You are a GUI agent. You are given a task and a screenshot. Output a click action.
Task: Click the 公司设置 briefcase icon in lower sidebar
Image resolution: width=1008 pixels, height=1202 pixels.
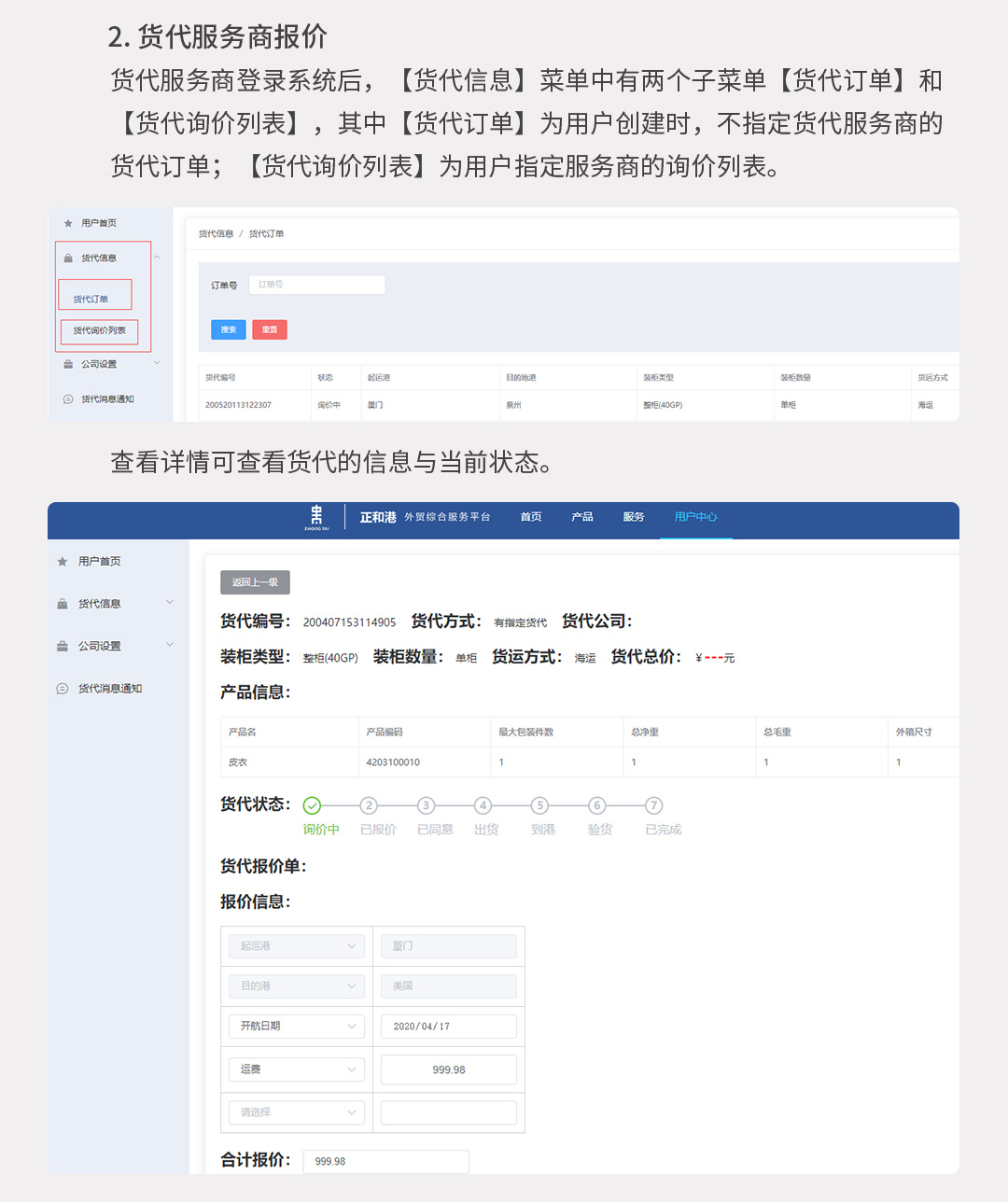pos(63,646)
